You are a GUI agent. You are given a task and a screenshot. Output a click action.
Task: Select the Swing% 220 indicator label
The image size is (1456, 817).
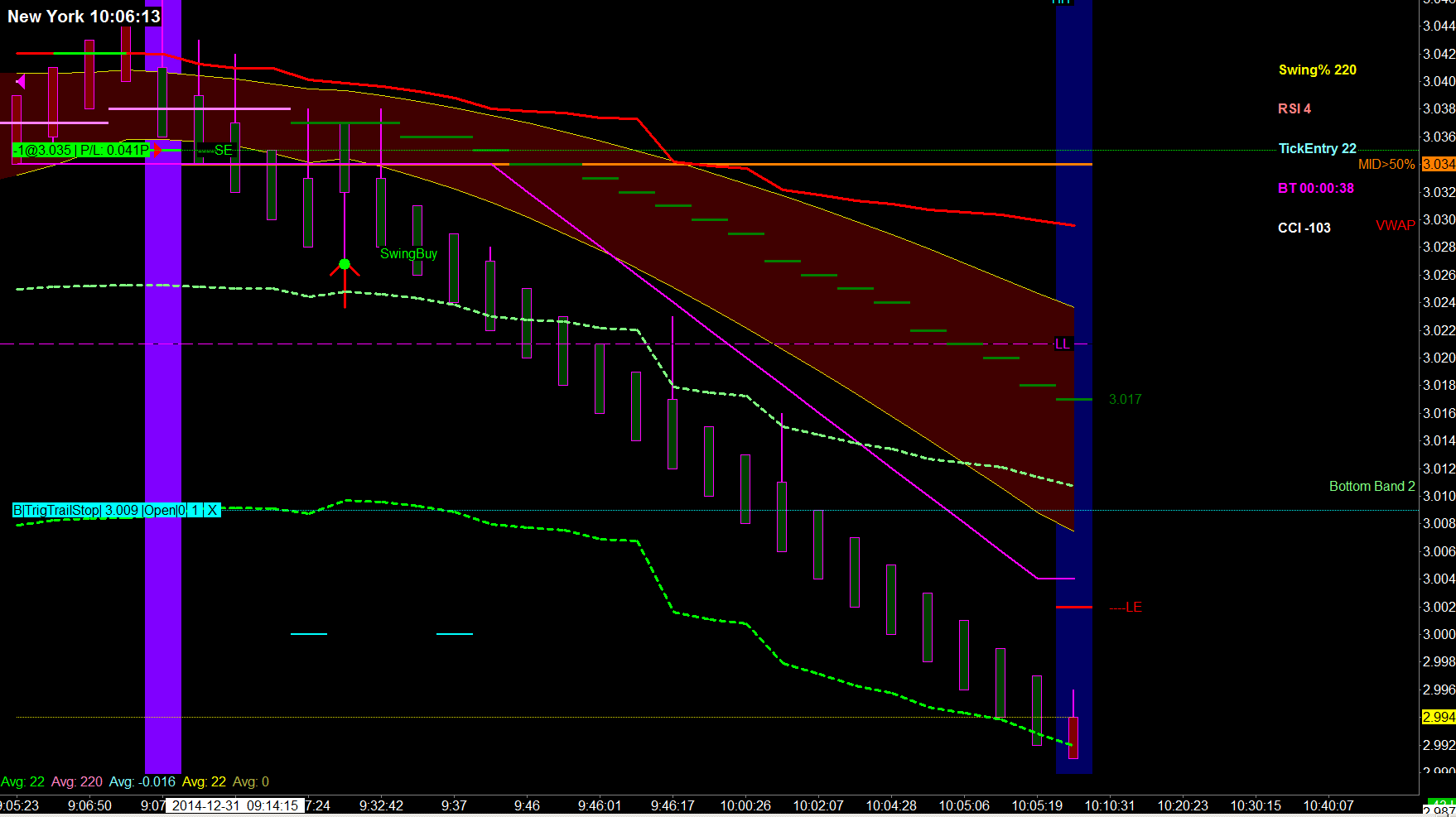click(x=1317, y=70)
